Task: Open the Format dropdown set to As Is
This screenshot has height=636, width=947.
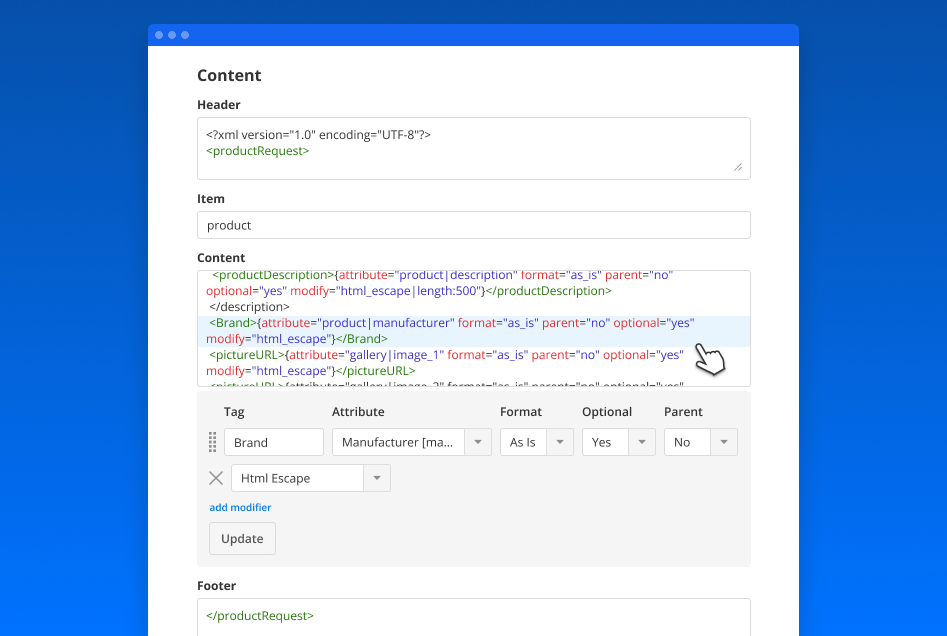Action: point(560,441)
